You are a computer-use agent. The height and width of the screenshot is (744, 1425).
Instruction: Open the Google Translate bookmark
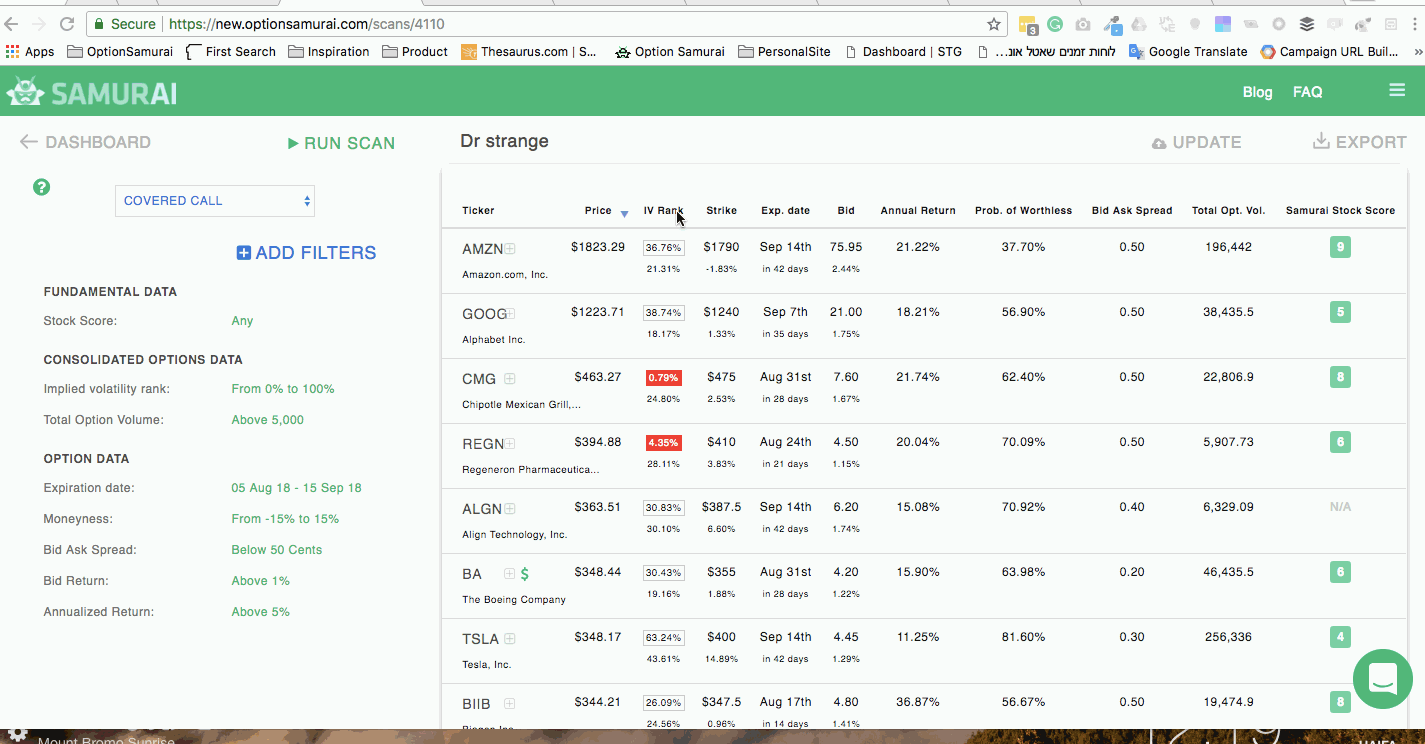1188,51
